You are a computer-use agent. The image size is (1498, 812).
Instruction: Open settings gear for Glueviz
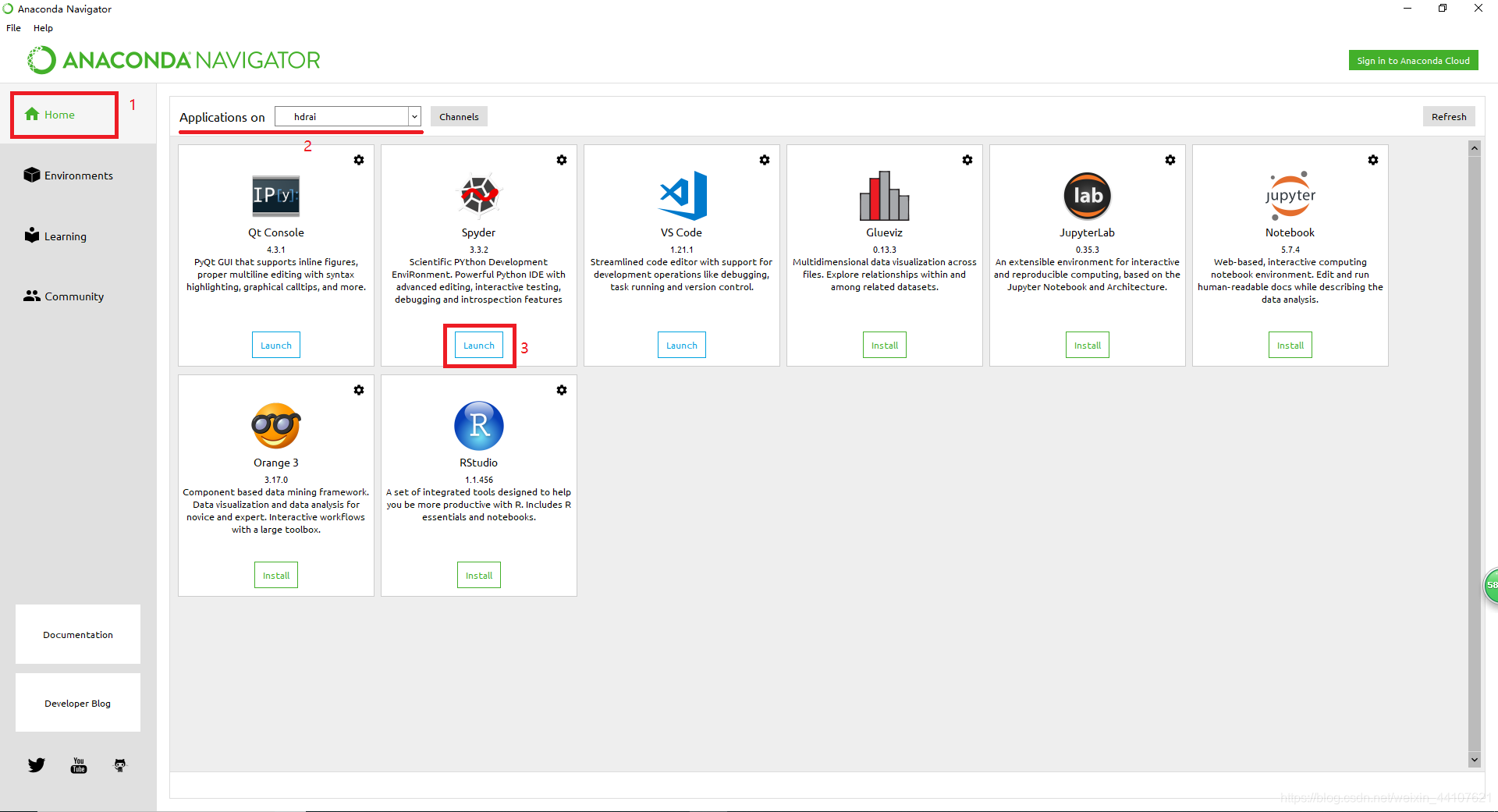click(x=967, y=160)
